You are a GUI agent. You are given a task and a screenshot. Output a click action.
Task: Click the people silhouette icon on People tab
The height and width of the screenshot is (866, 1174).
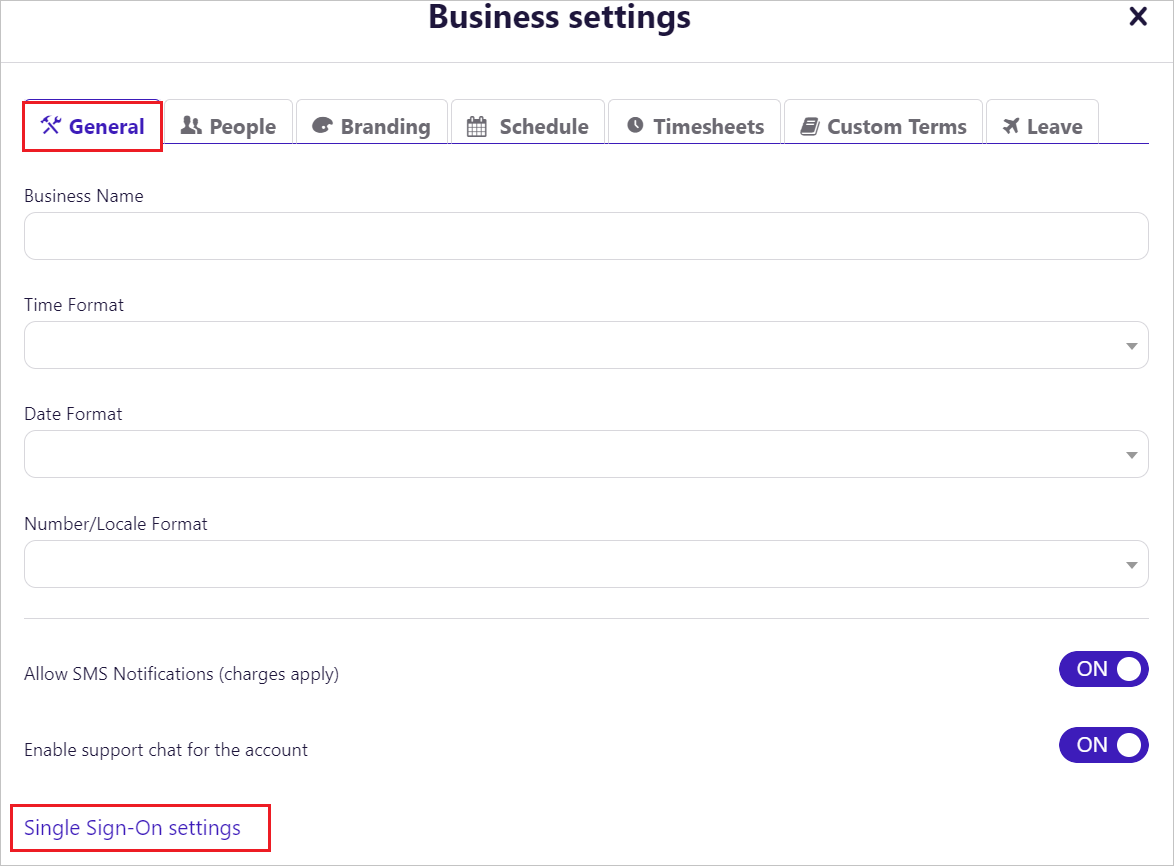point(191,125)
